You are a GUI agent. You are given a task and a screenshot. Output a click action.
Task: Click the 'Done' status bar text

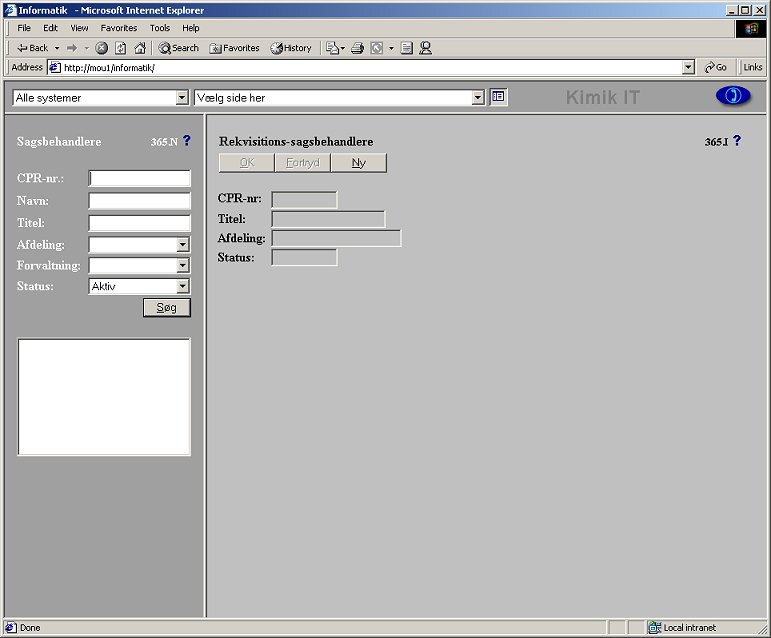coord(30,628)
